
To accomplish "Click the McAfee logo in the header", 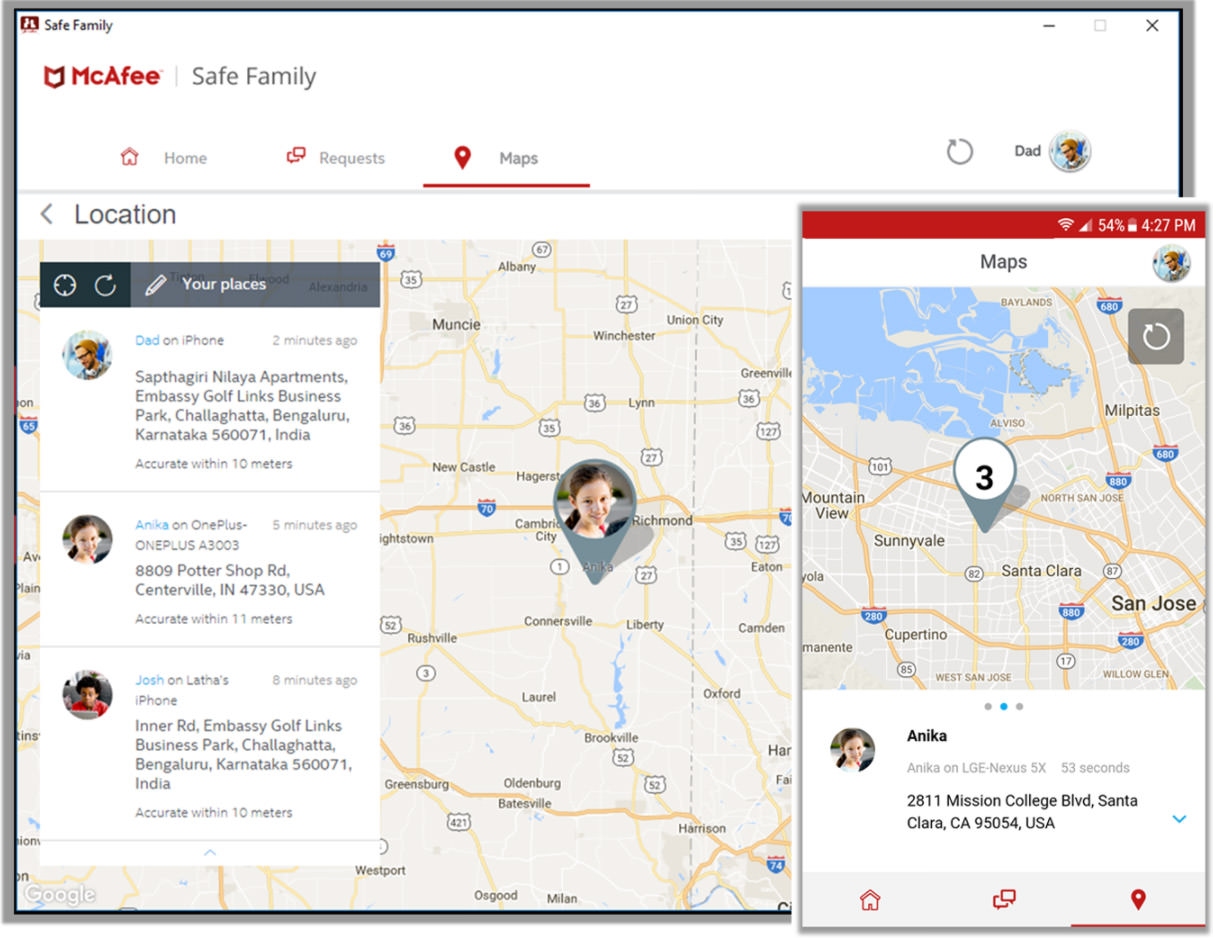I will point(102,76).
